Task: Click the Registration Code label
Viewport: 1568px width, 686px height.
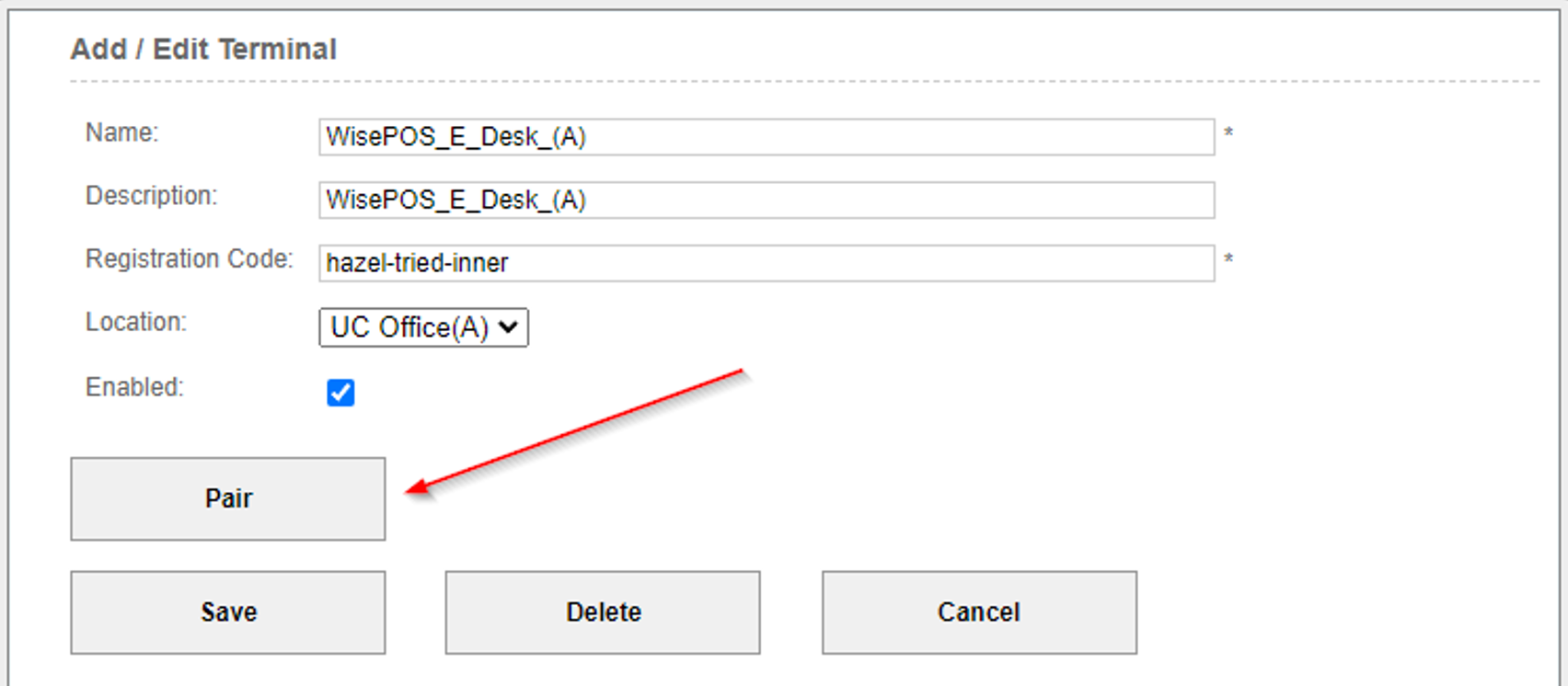Action: tap(189, 259)
